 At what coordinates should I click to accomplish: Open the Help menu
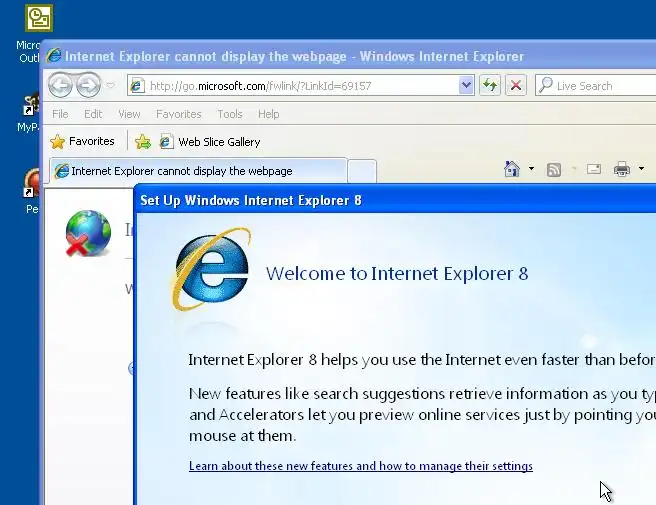269,114
